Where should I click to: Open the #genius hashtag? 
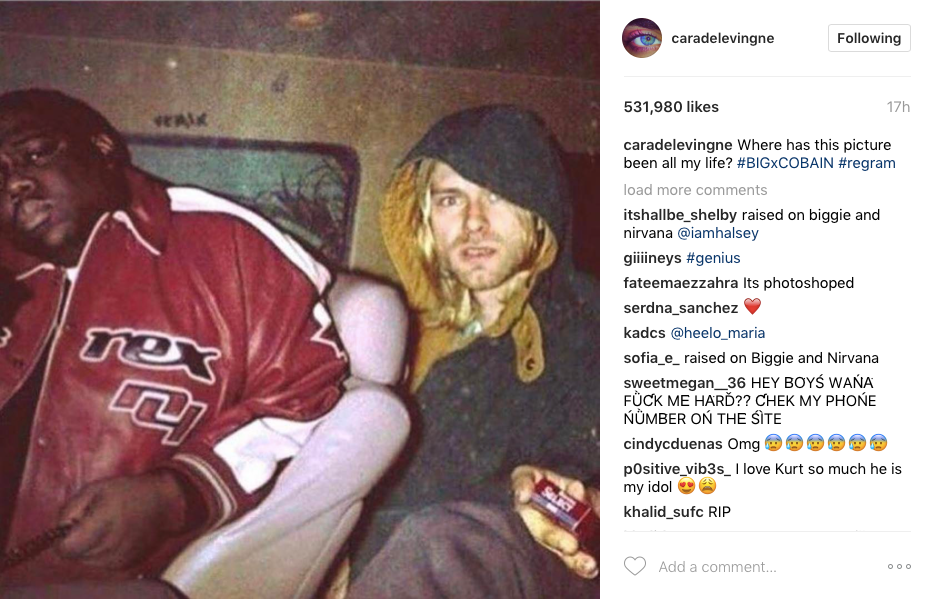point(713,258)
